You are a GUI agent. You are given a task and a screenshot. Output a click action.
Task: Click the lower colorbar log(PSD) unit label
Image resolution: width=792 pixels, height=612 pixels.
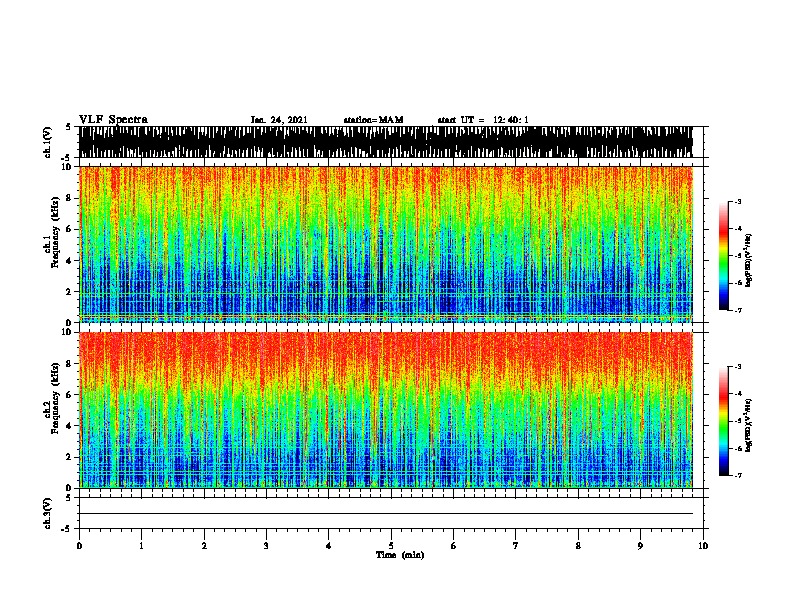click(748, 425)
